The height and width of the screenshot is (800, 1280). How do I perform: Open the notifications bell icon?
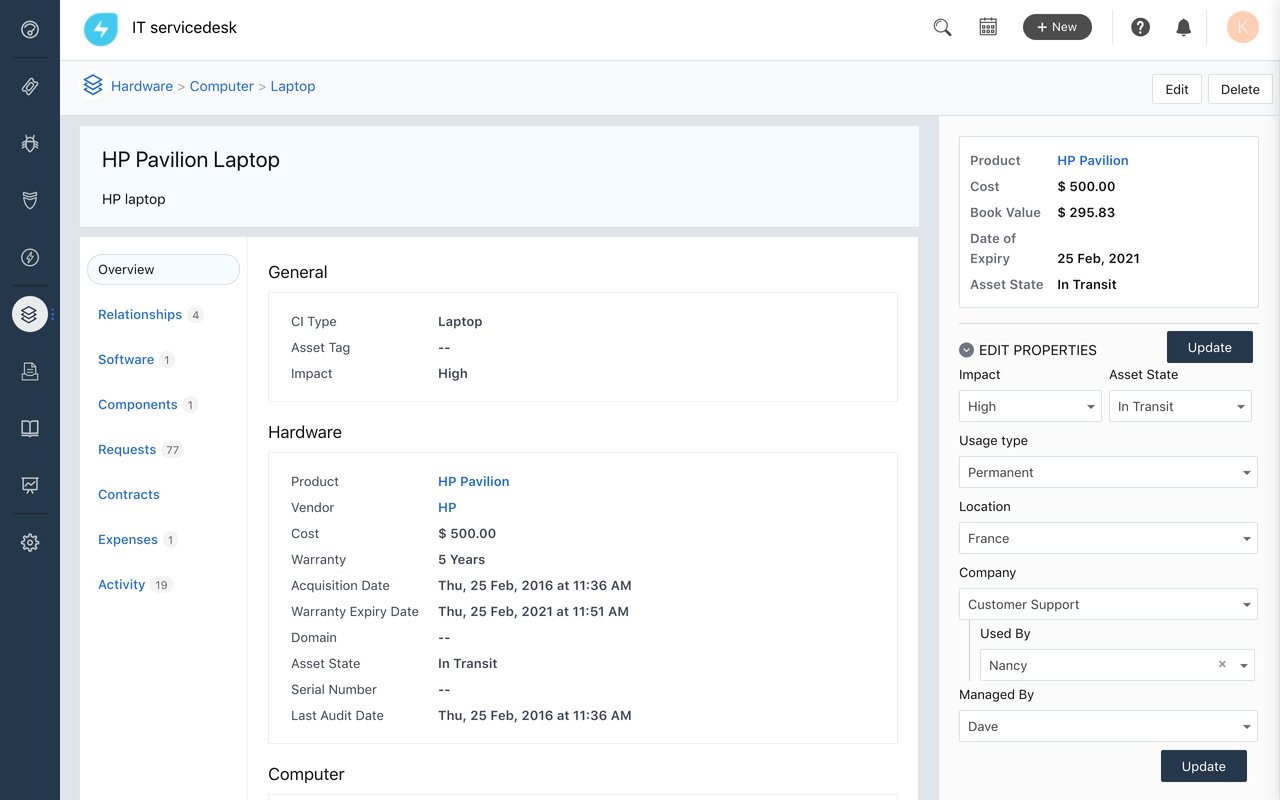1184,27
